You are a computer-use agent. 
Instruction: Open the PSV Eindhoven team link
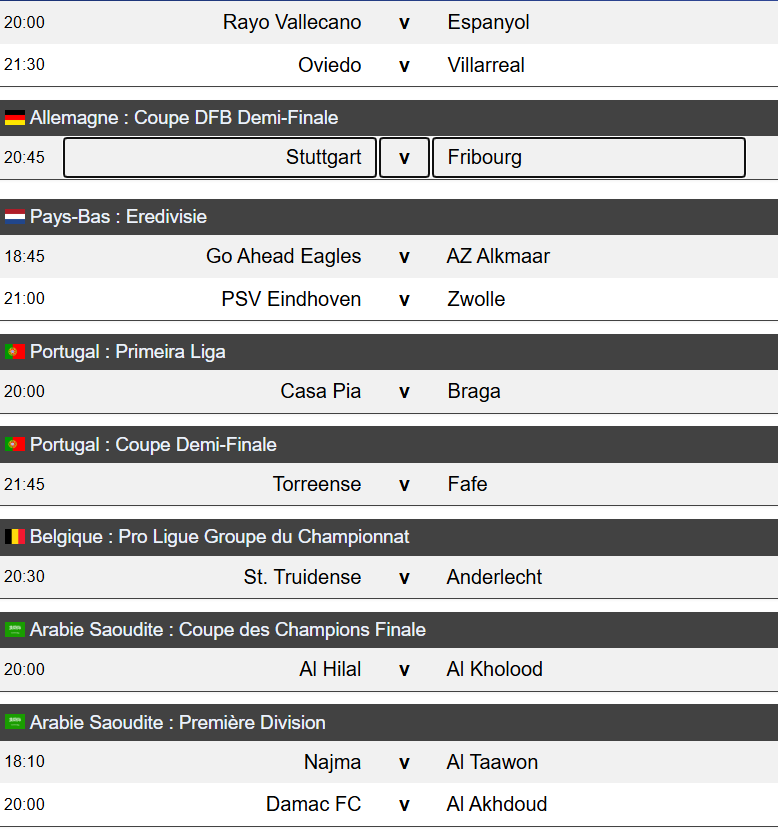point(291,299)
